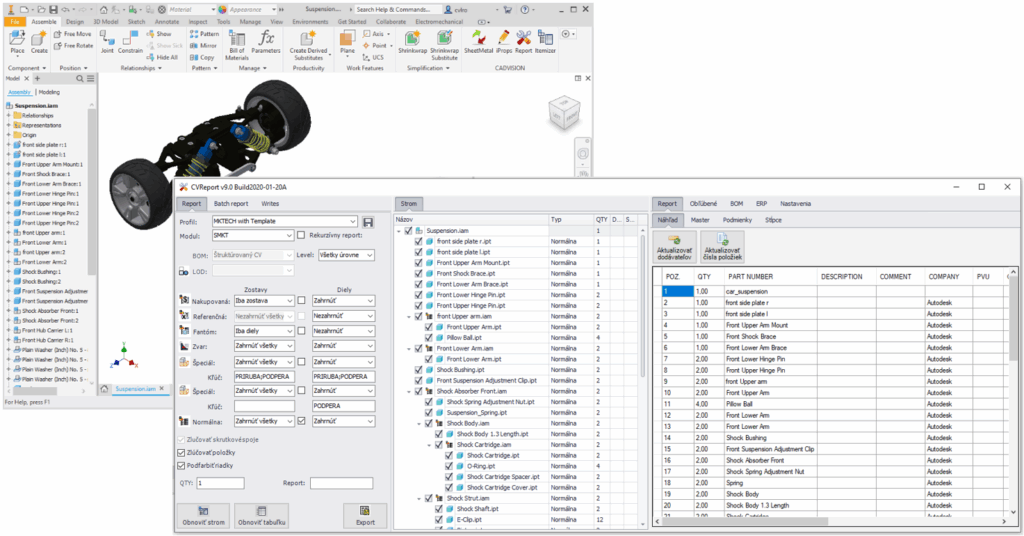The image size is (1024, 536).
Task: Toggle the Rekurzívny report checkbox
Action: [301, 235]
